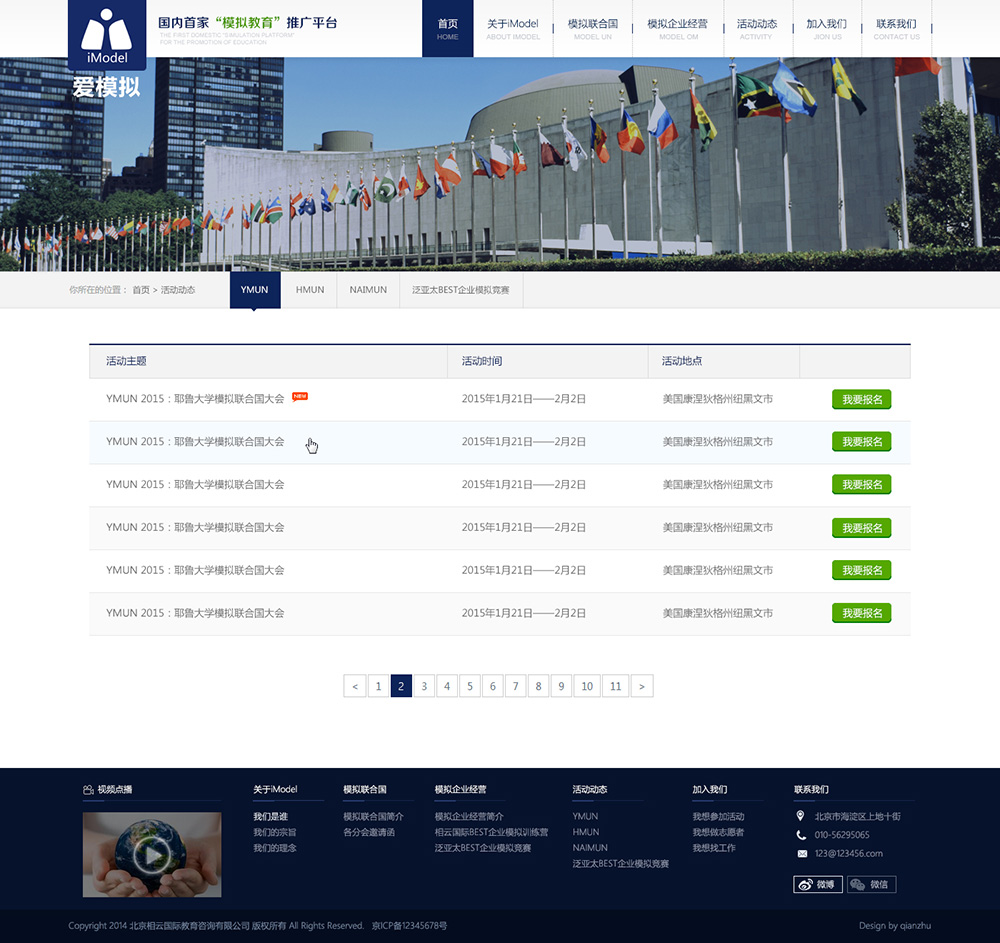Open the 泛亚太BEST企业模拟竞赛 tab
Viewport: 1000px width, 943px height.
[x=461, y=290]
